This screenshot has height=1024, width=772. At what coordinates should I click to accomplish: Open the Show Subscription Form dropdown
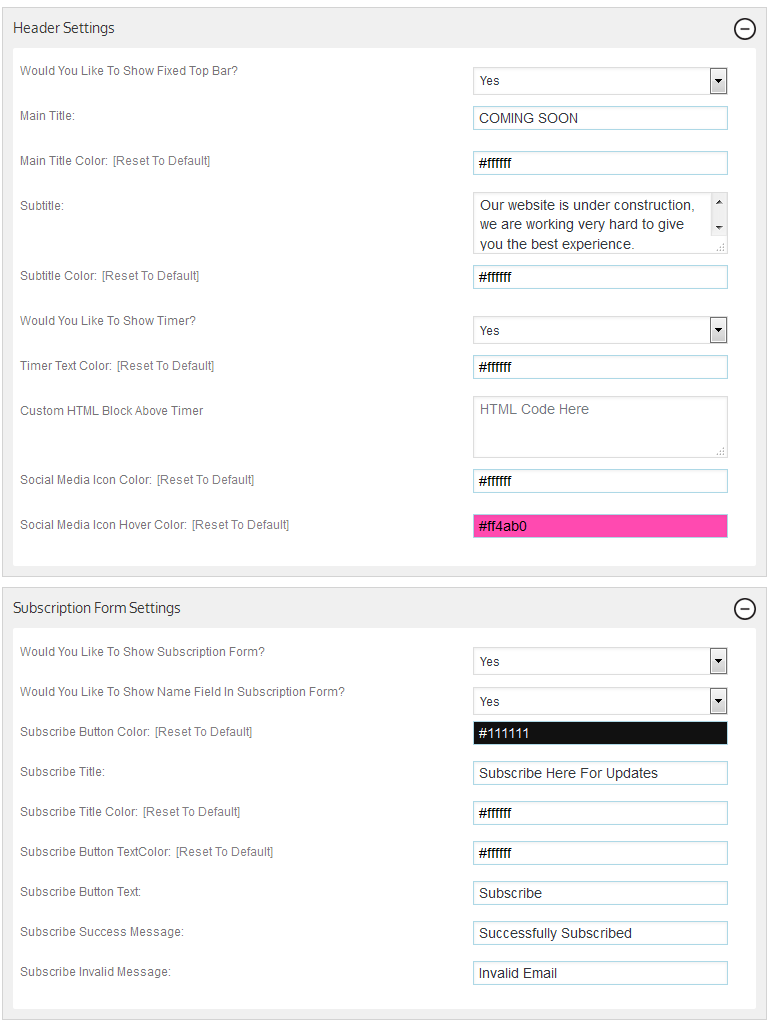[x=600, y=662]
